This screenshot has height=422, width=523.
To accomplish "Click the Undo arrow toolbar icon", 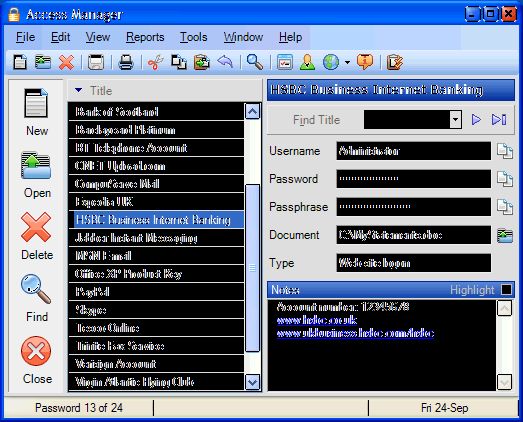I will click(x=225, y=62).
